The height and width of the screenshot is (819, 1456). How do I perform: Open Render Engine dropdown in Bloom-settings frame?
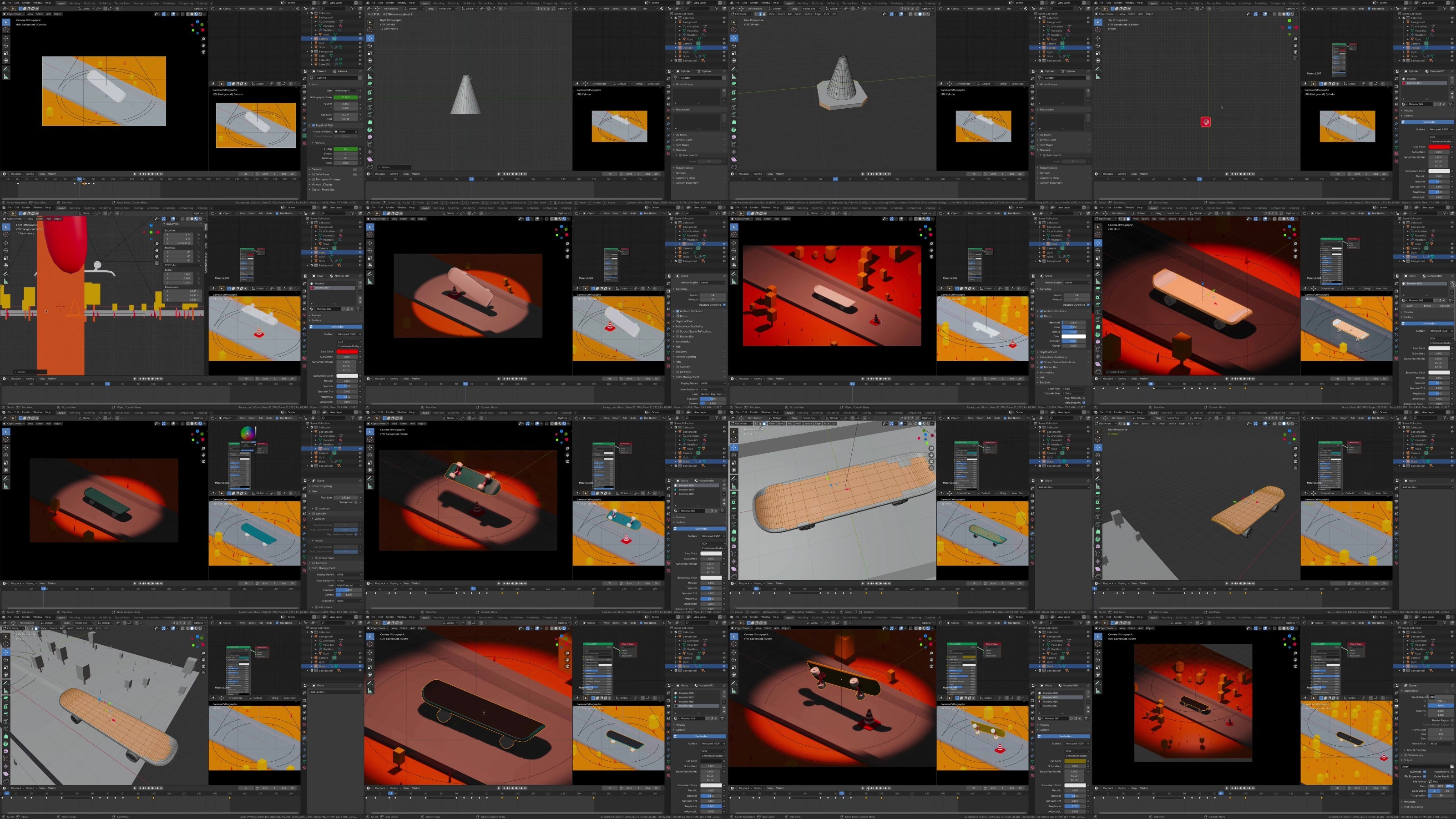[1077, 283]
